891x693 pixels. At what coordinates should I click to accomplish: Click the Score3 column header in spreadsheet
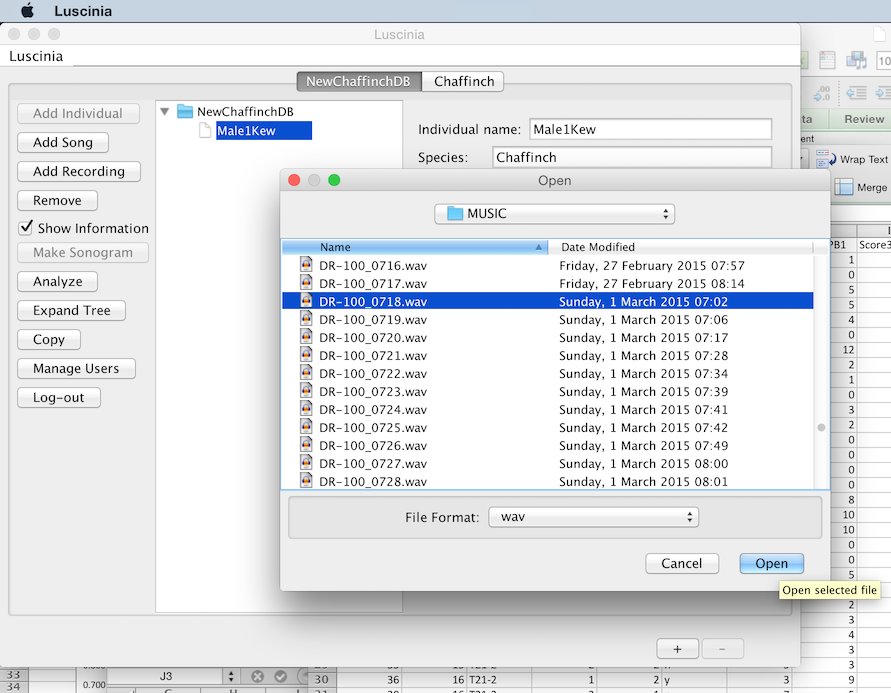click(874, 245)
